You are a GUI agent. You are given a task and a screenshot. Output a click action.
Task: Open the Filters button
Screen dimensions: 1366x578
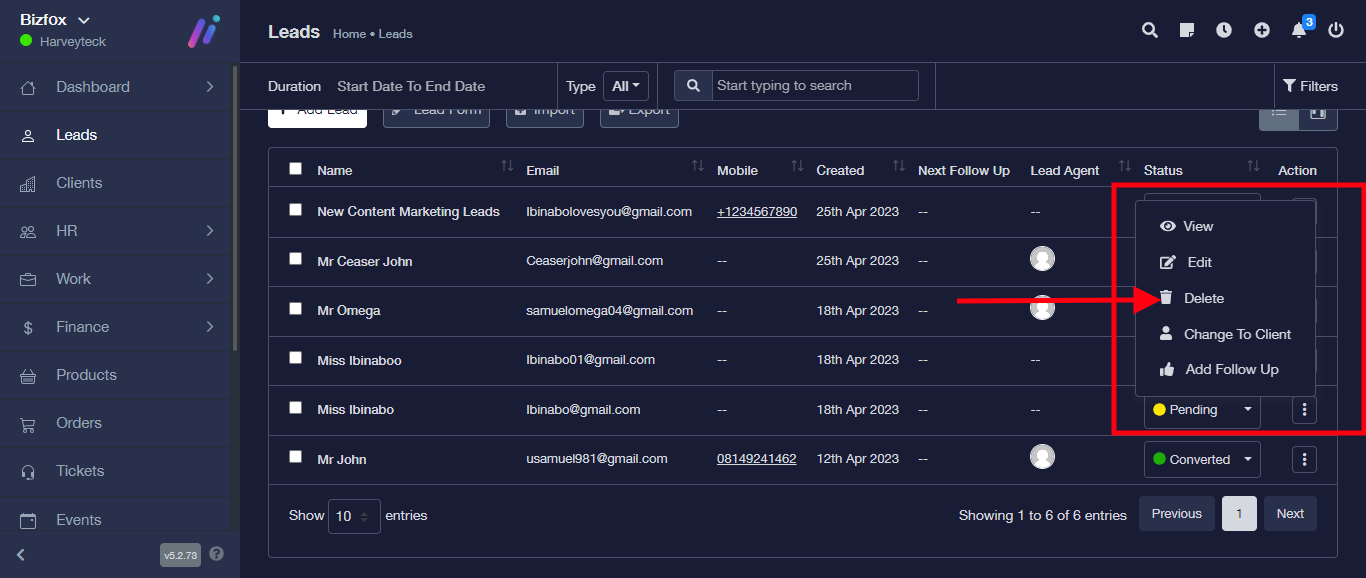click(1310, 86)
